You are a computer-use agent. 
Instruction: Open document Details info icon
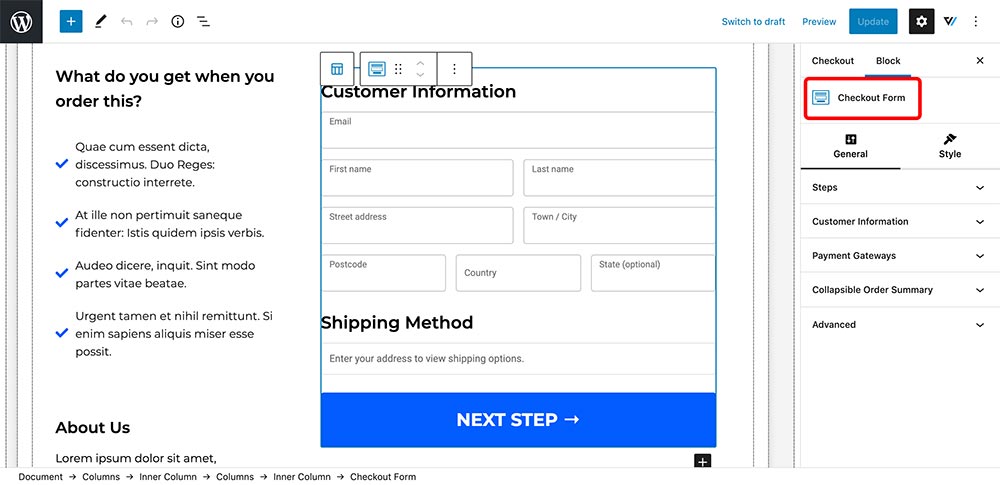[x=178, y=22]
